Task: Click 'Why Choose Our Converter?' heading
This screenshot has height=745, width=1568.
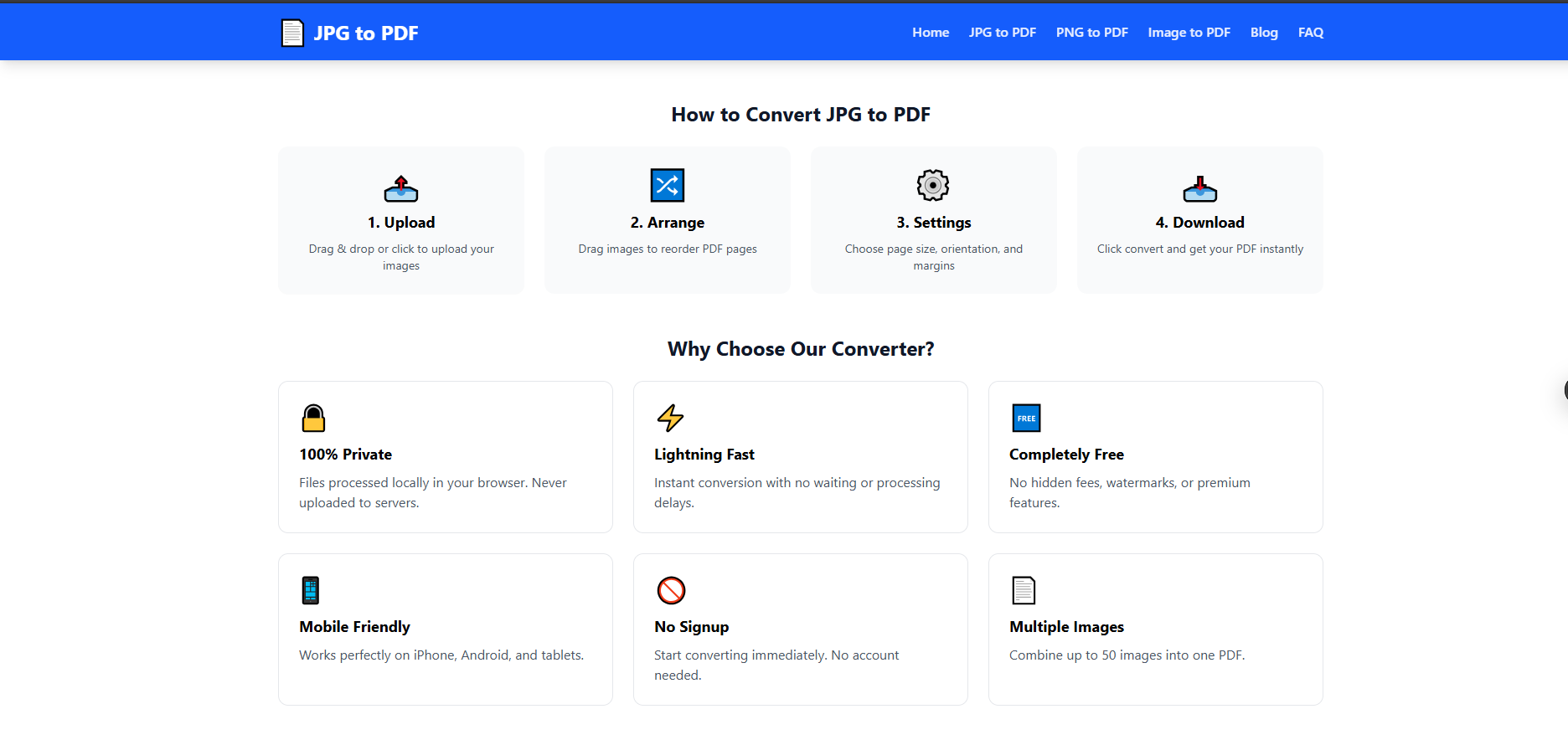Action: (801, 349)
